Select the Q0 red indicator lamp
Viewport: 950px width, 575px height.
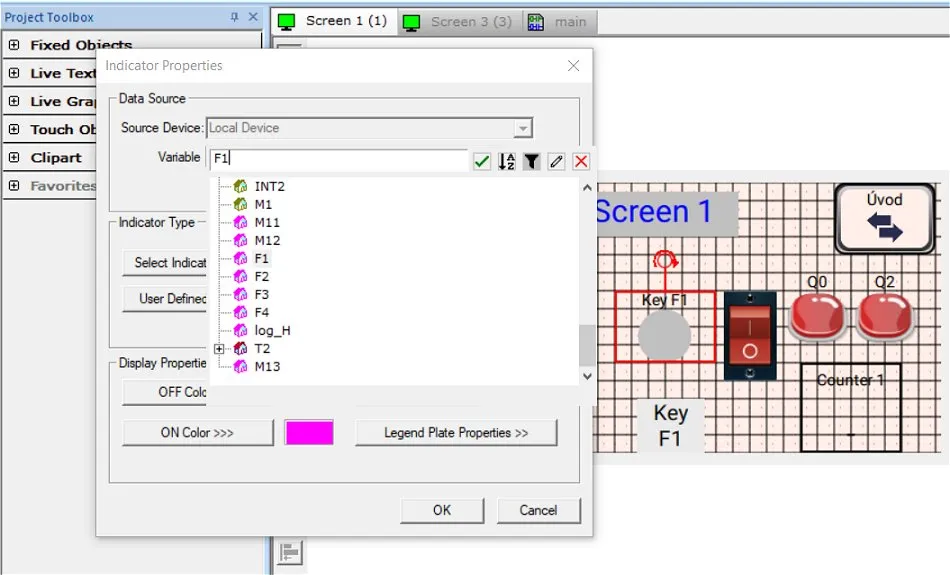817,316
